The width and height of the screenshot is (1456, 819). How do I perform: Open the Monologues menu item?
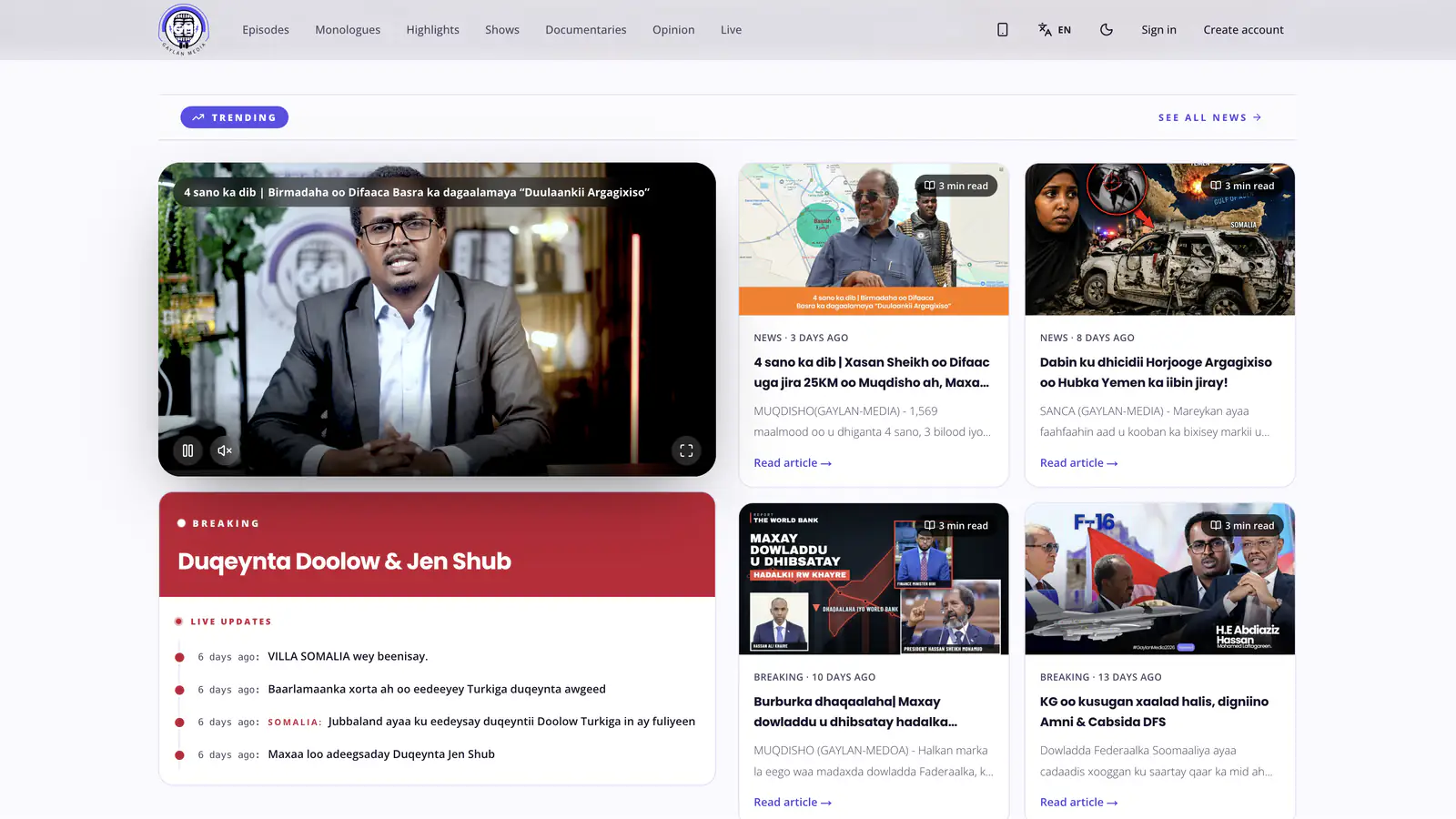[x=348, y=30]
